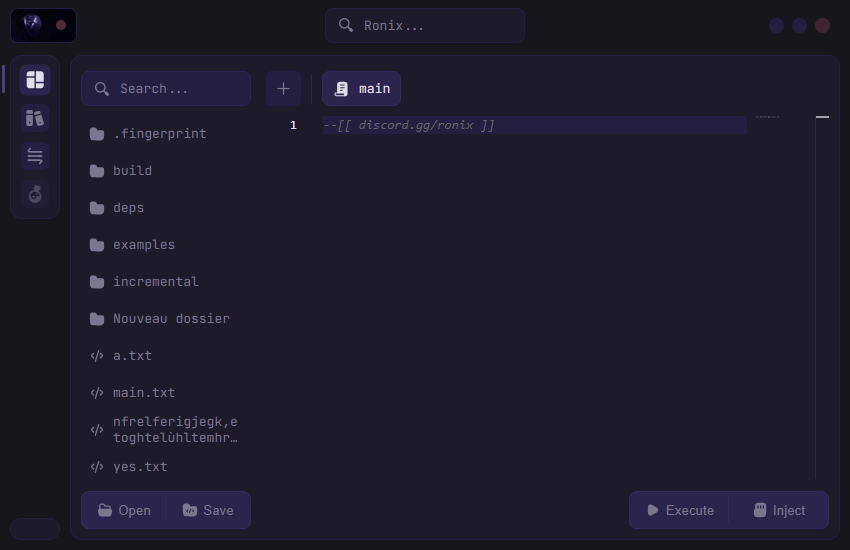Add a new tab with plus button
This screenshot has height=550, width=850.
[283, 88]
